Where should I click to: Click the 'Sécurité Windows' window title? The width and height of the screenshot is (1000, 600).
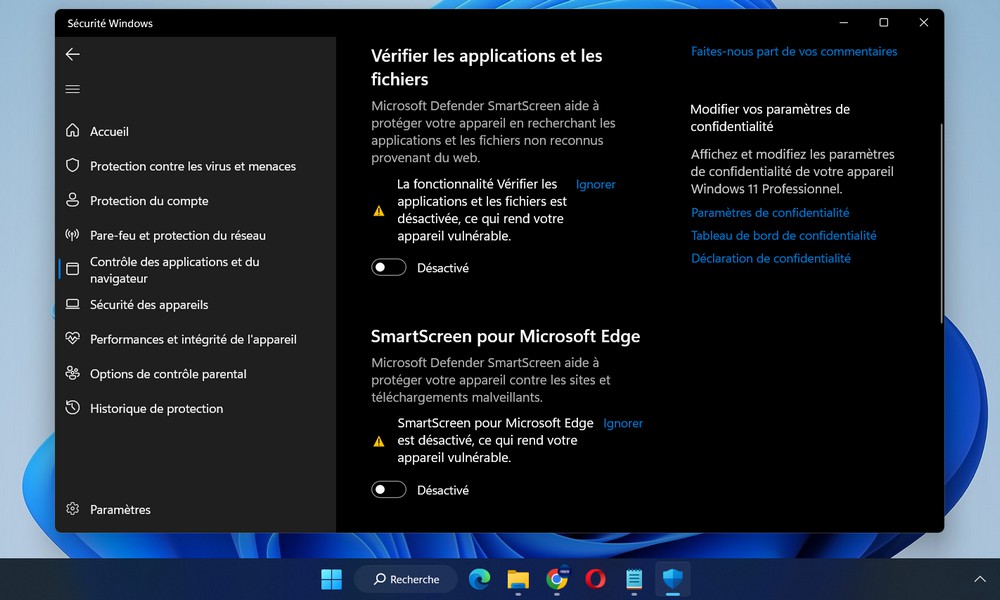coord(110,23)
